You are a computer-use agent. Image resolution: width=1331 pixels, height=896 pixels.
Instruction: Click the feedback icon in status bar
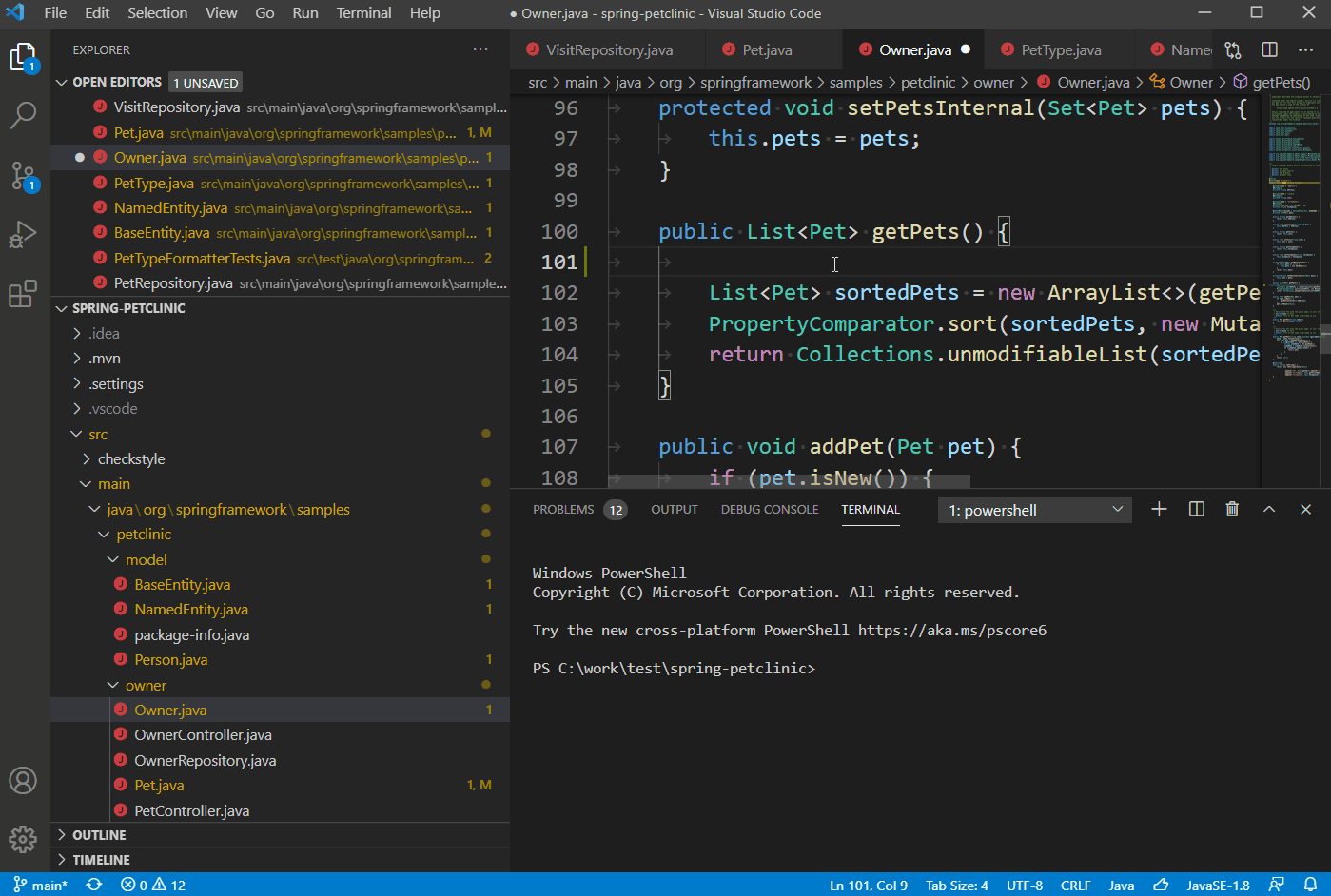[x=1277, y=885]
